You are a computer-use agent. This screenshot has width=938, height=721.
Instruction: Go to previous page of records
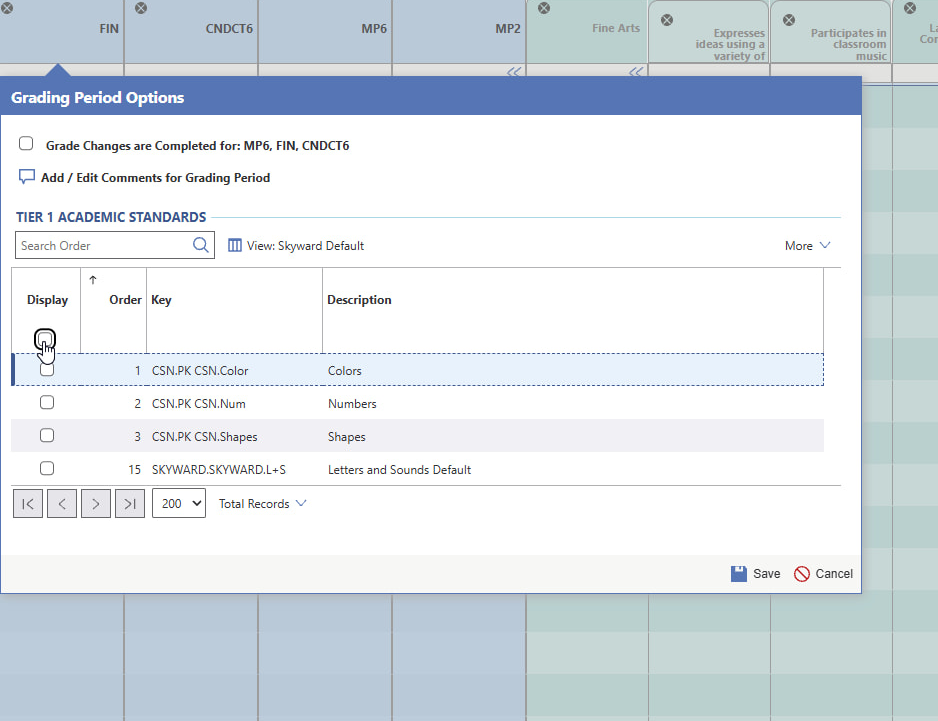[x=62, y=504]
